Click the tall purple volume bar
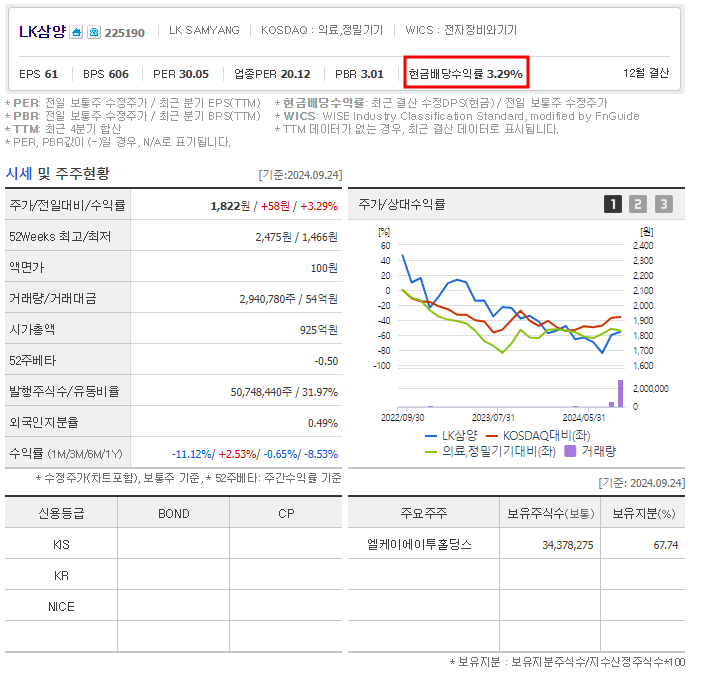Viewport: 701px width, 680px height. tap(620, 393)
